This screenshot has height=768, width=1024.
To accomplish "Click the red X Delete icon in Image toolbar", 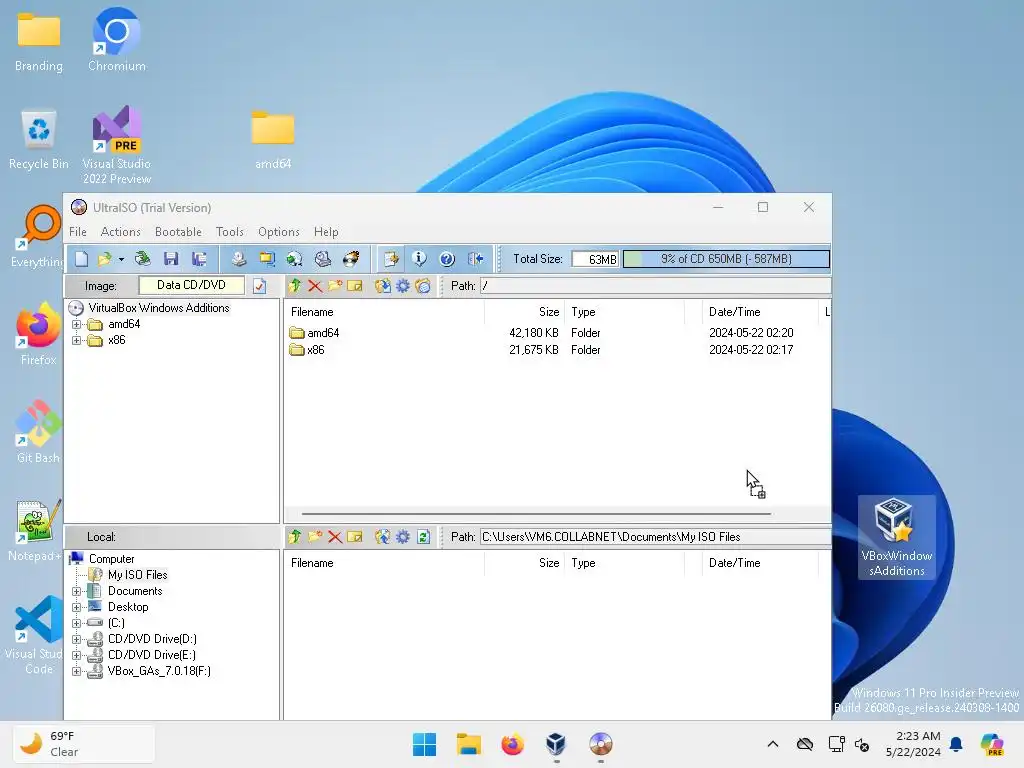I will 315,286.
